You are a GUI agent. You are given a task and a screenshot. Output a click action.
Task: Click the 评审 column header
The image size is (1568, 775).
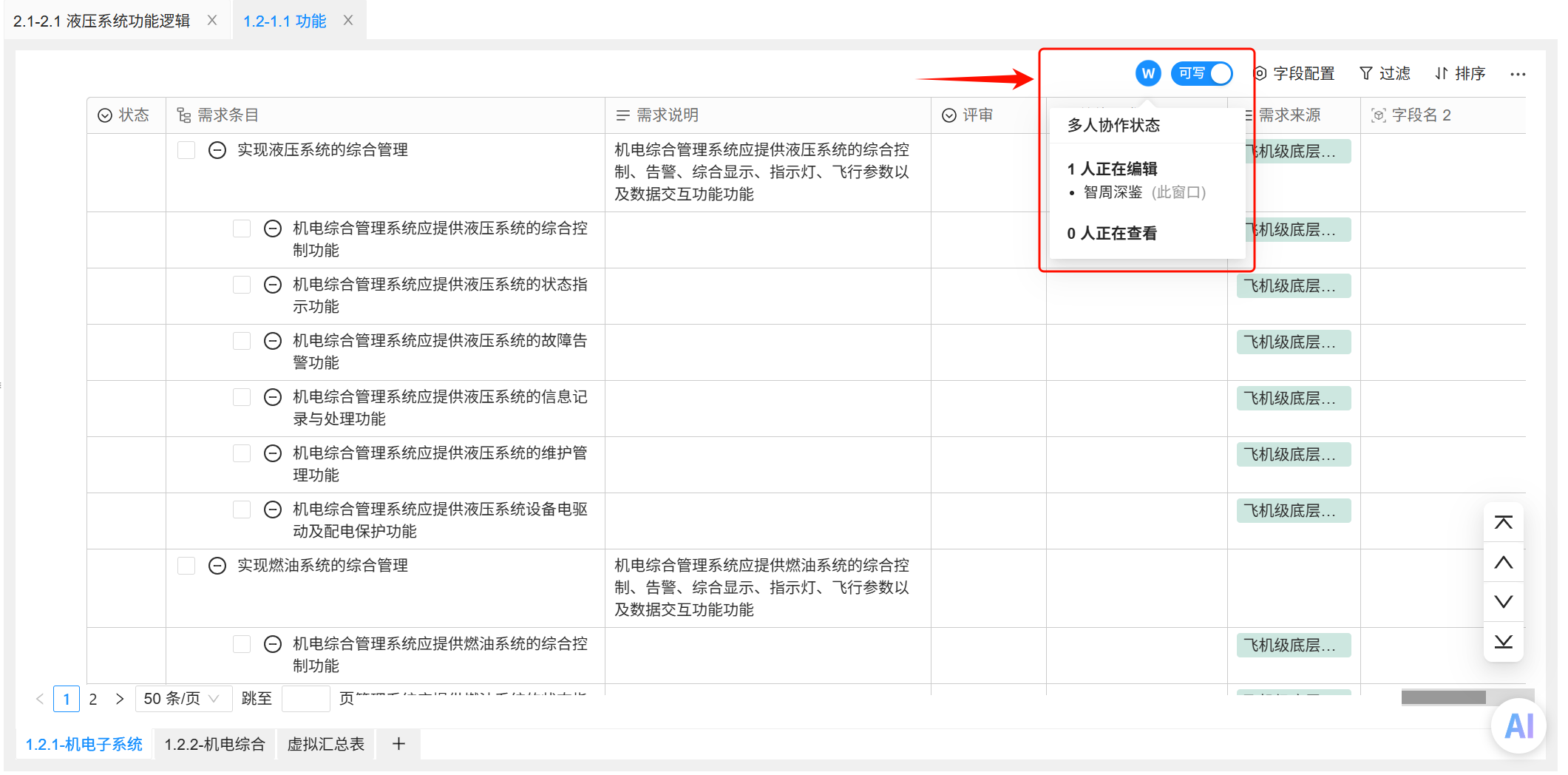(988, 115)
